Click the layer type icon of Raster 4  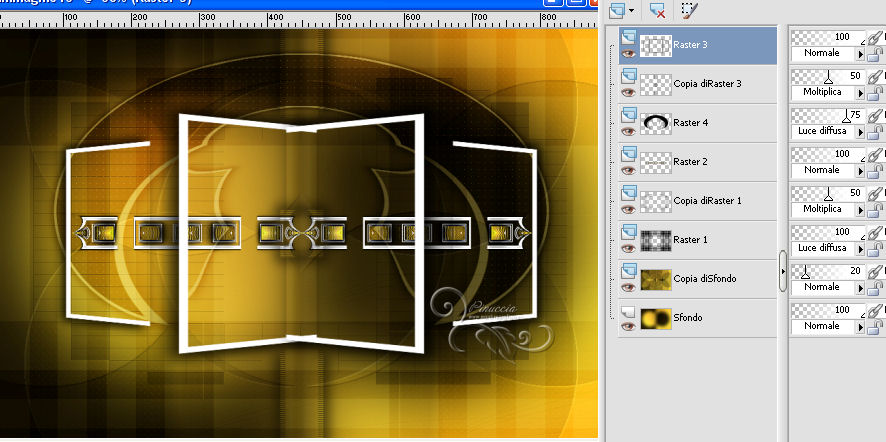tap(628, 115)
